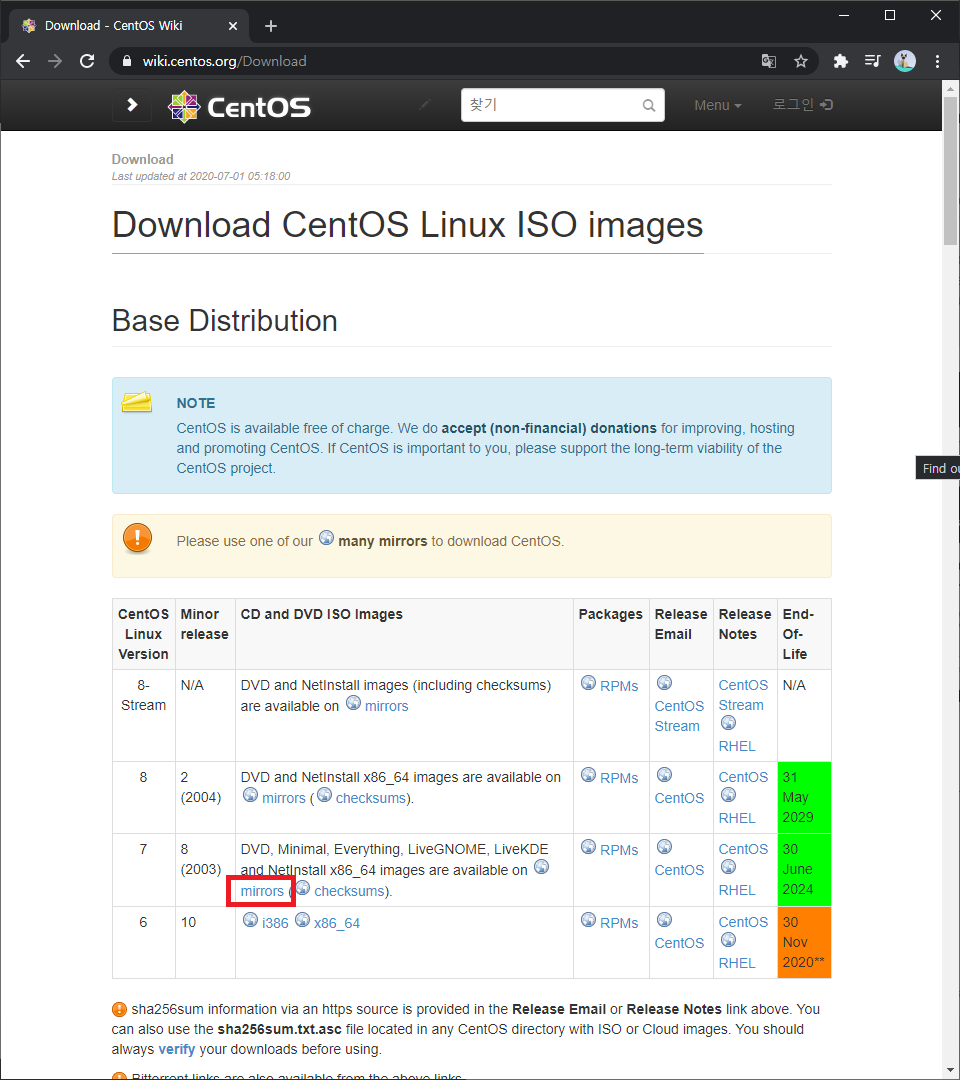
Task: Open the Chrome three-dot menu
Action: click(x=937, y=61)
